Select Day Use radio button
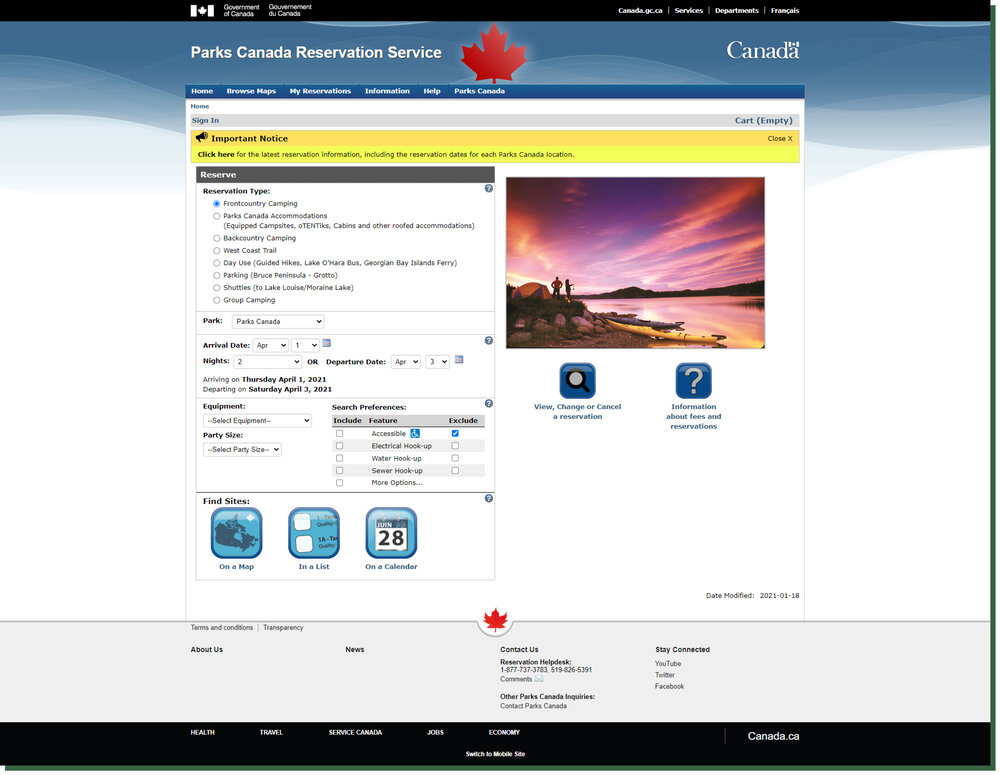The height and width of the screenshot is (775, 1000). 217,263
